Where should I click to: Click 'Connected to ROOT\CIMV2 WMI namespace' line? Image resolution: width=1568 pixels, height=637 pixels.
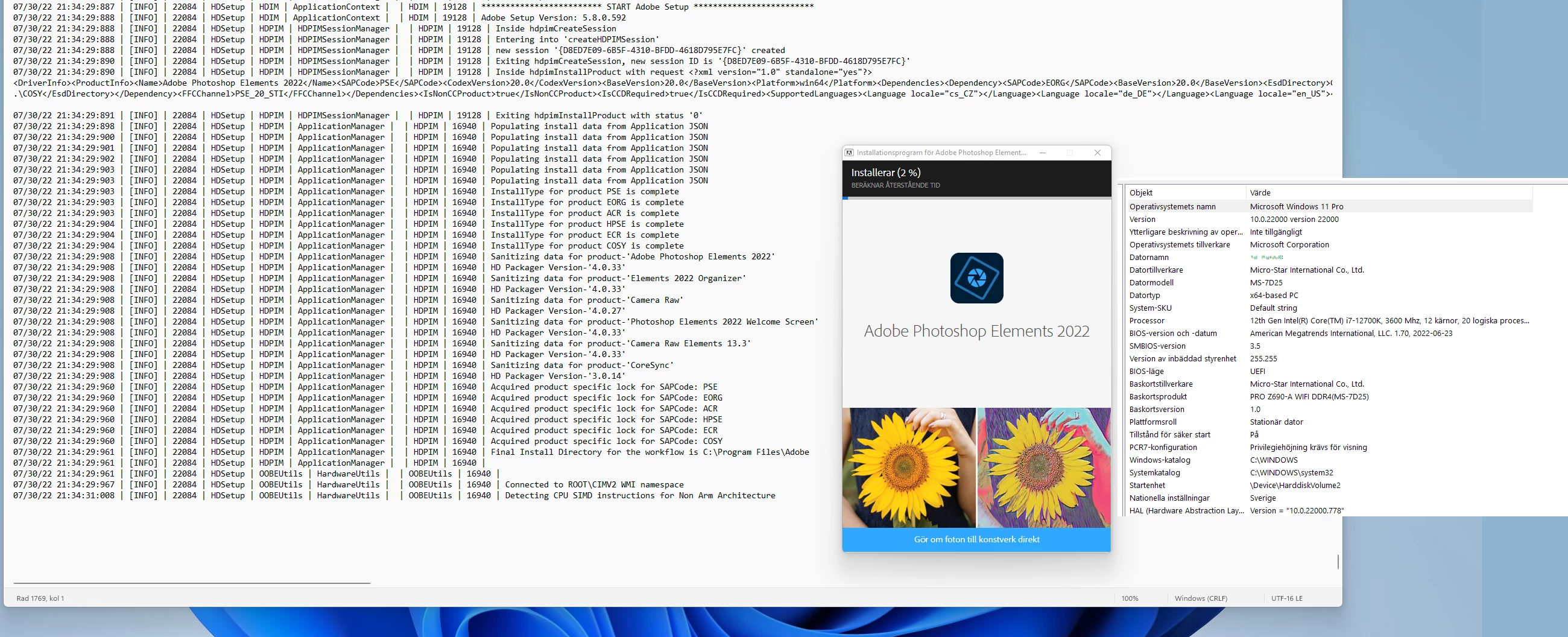point(348,485)
